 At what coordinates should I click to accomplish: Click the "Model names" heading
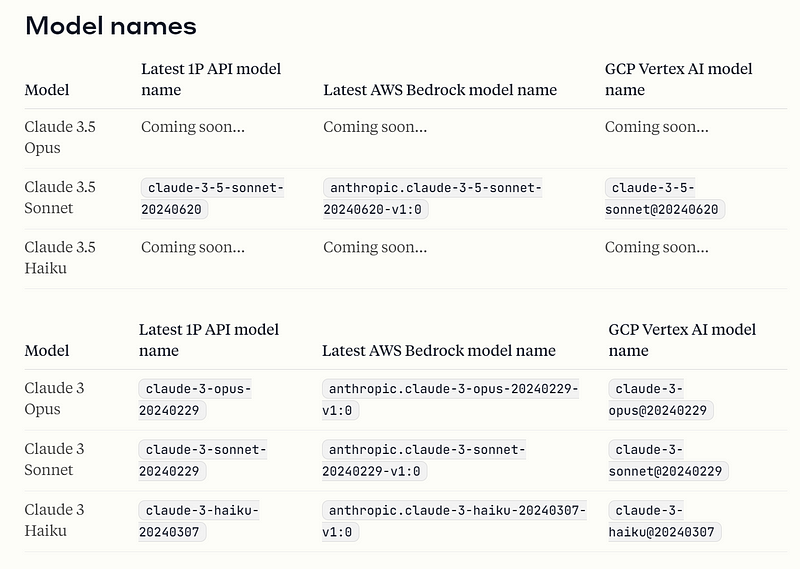(110, 26)
